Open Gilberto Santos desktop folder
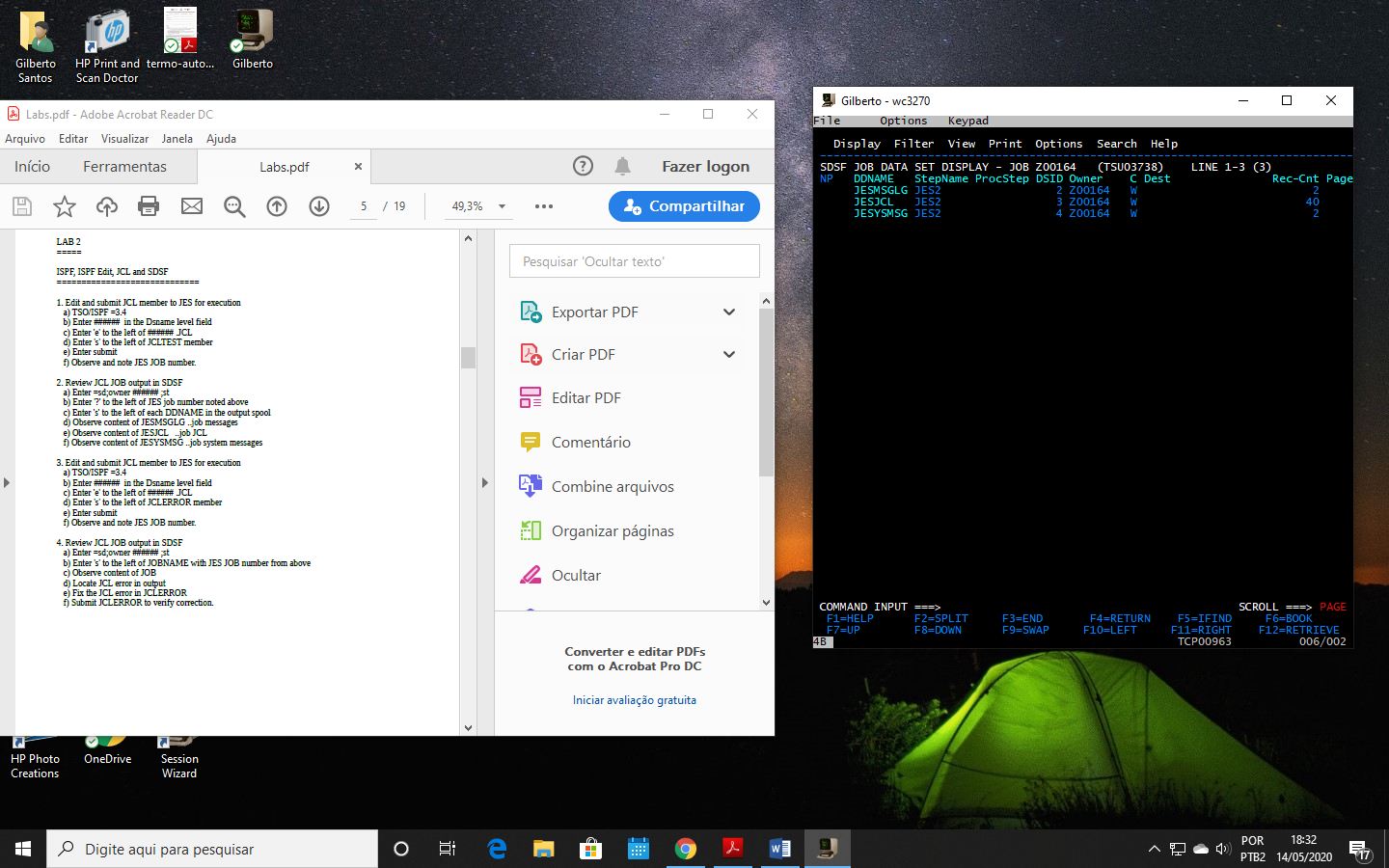Screen dimensions: 1389x868 click(x=36, y=46)
